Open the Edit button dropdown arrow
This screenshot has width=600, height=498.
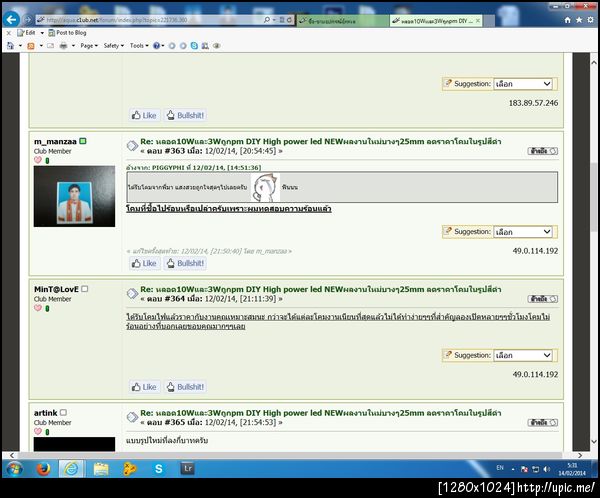pyautogui.click(x=42, y=33)
